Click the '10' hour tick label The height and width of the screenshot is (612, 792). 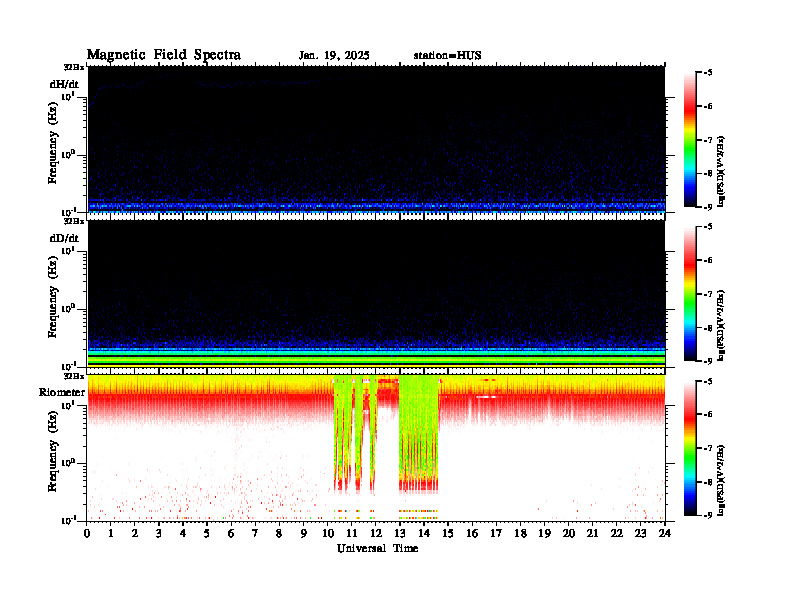point(328,533)
